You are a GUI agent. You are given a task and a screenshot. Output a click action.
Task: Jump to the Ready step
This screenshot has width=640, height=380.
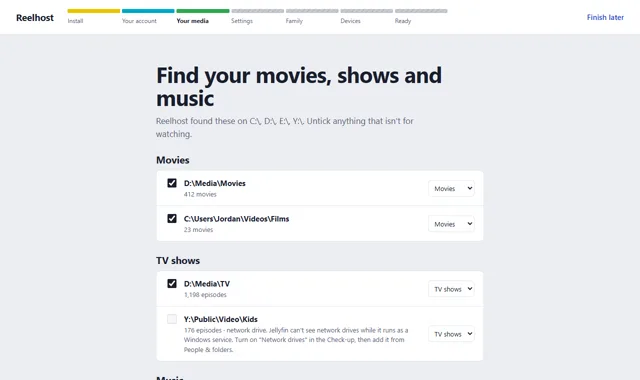coord(403,21)
